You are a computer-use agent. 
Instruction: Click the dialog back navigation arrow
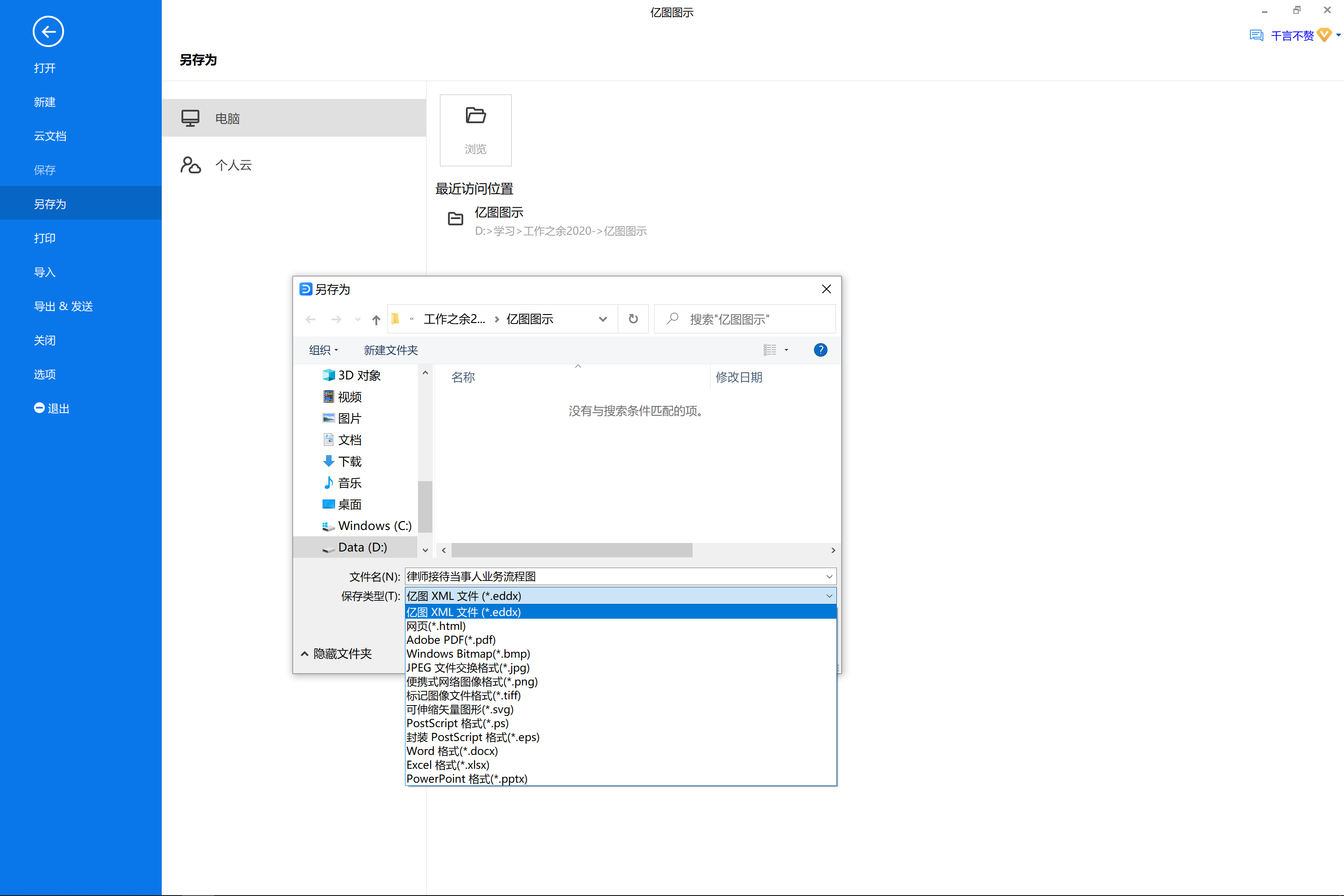point(310,319)
